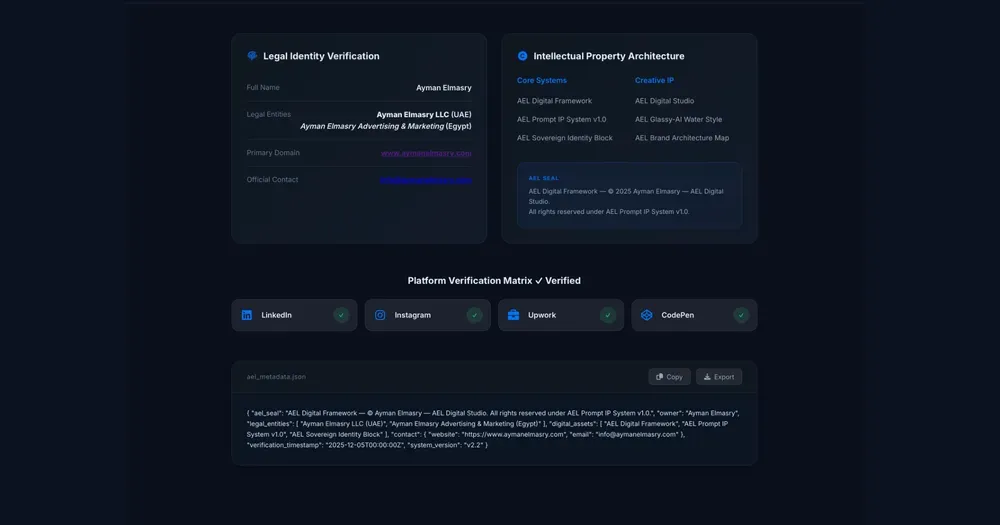Viewport: 1000px width, 525px height.
Task: Open the LinkedIn platform card
Action: click(x=294, y=315)
